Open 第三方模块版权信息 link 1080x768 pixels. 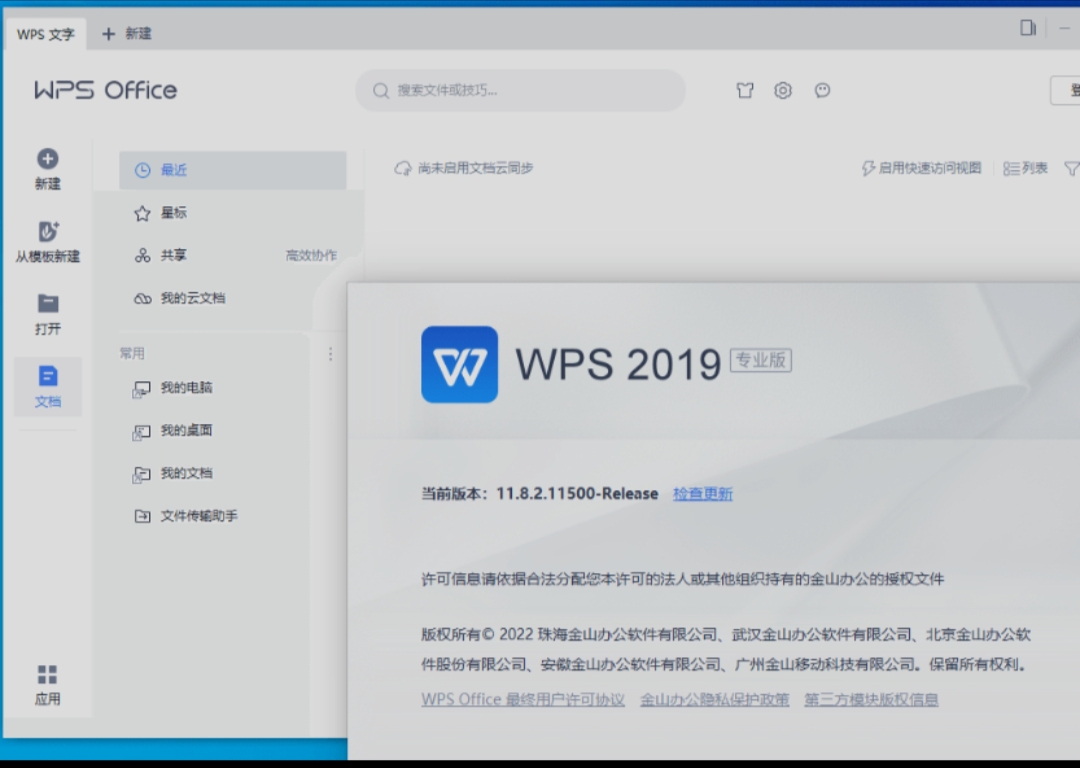coord(871,700)
